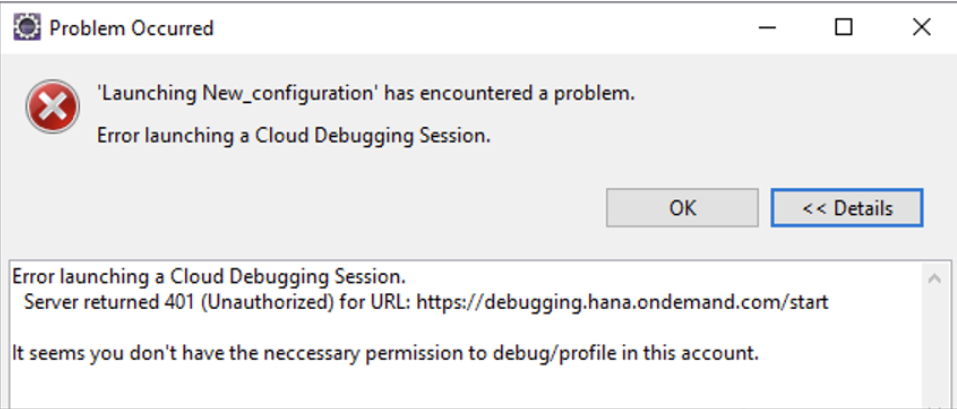Viewport: 957px width, 409px height.
Task: Maximize the Problem Occurred dialog
Action: [x=843, y=27]
